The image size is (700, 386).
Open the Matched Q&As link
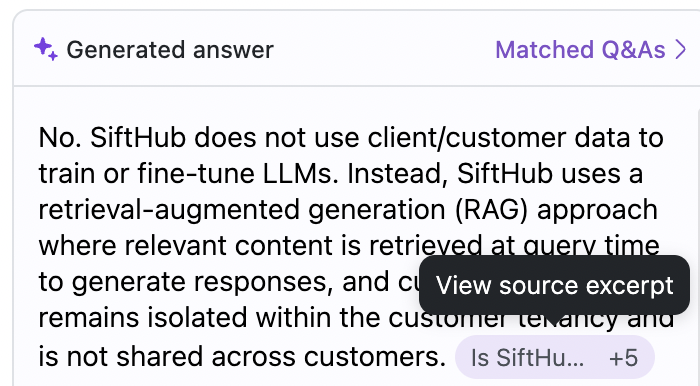[x=580, y=50]
